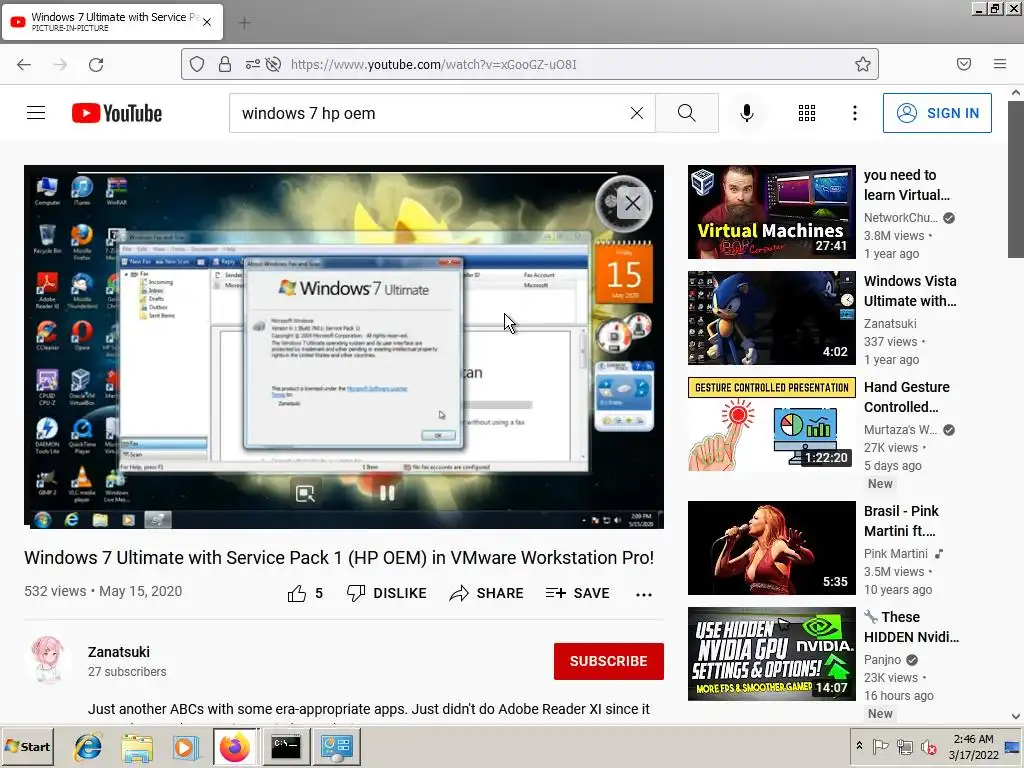This screenshot has width=1024, height=768.
Task: Open network tray icon
Action: click(x=904, y=746)
